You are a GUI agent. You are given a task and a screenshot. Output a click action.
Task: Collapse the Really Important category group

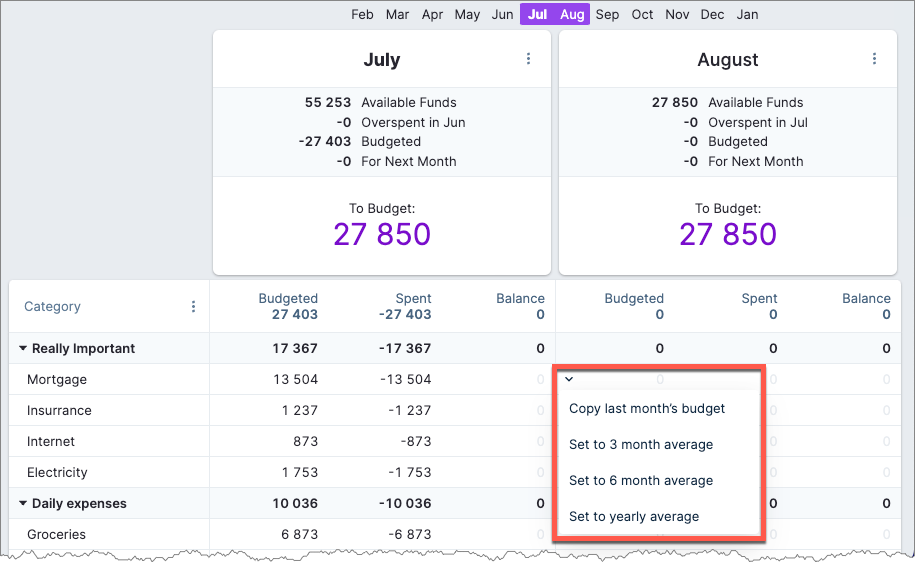23,349
